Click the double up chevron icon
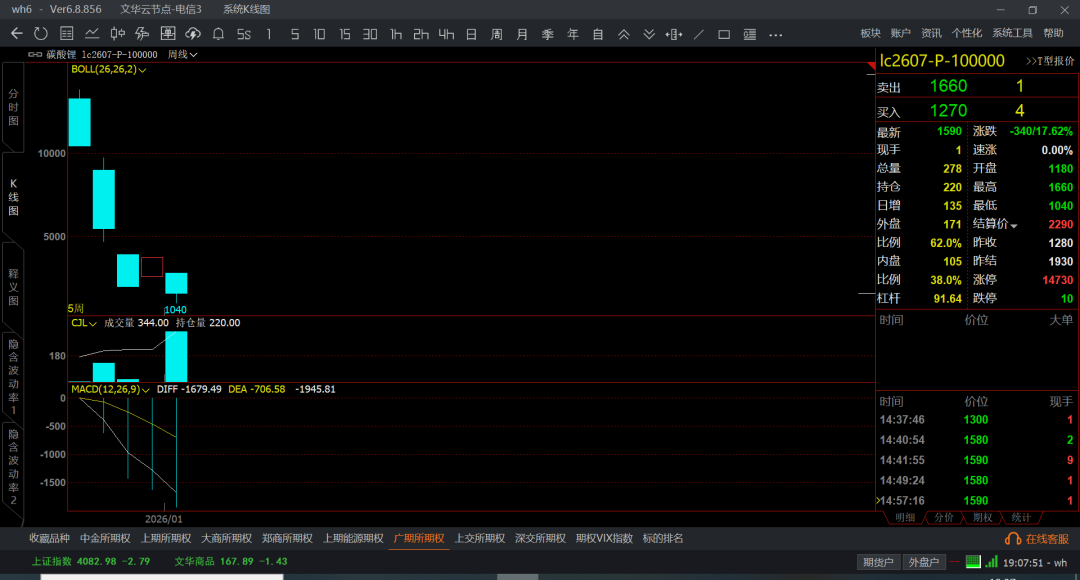Image resolution: width=1080 pixels, height=580 pixels. tap(623, 34)
